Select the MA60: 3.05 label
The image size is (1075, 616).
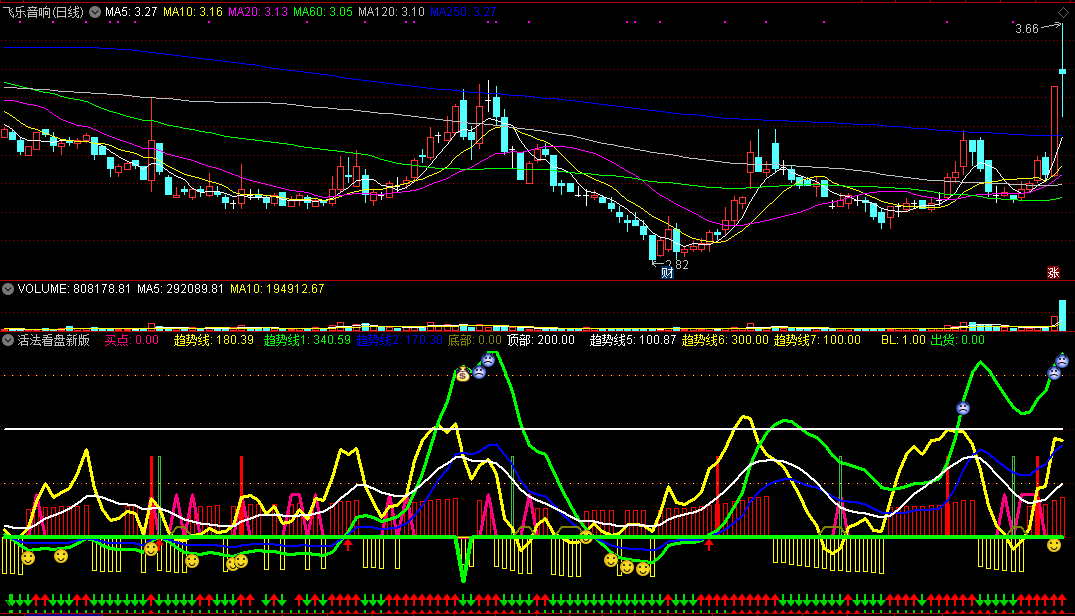pyautogui.click(x=323, y=12)
